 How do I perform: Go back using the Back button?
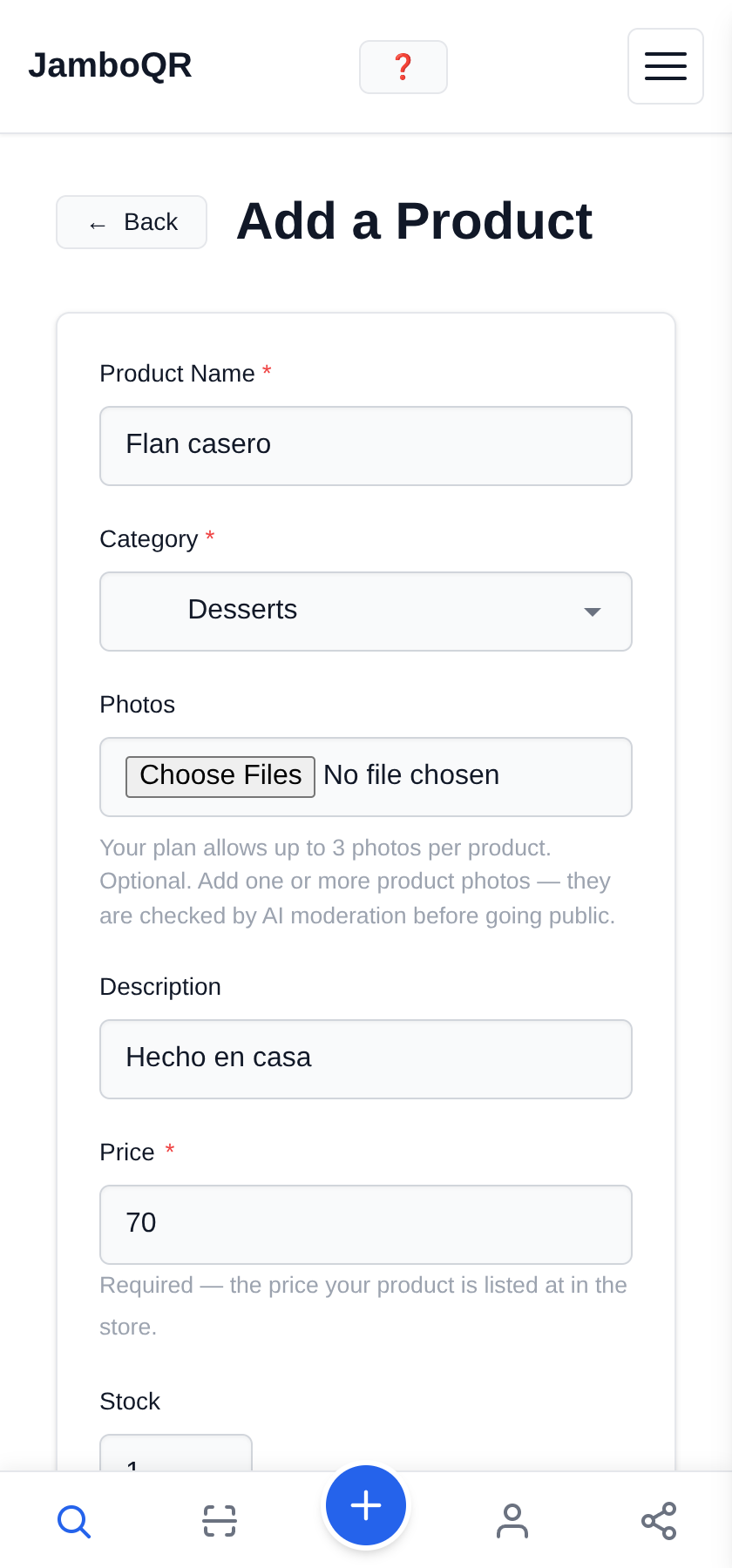tap(132, 222)
